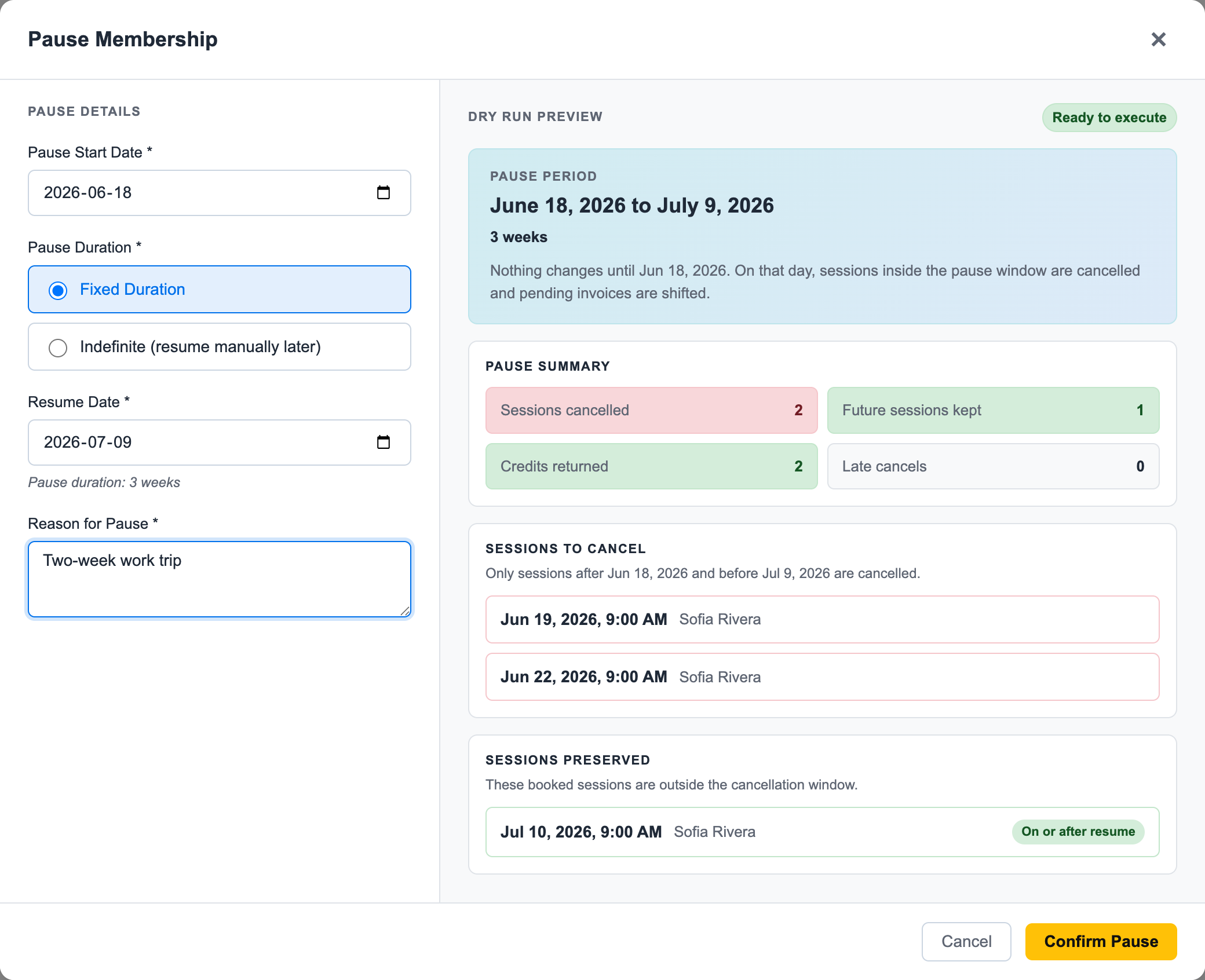
Task: Click the resize handle of reason textarea
Action: coord(405,611)
